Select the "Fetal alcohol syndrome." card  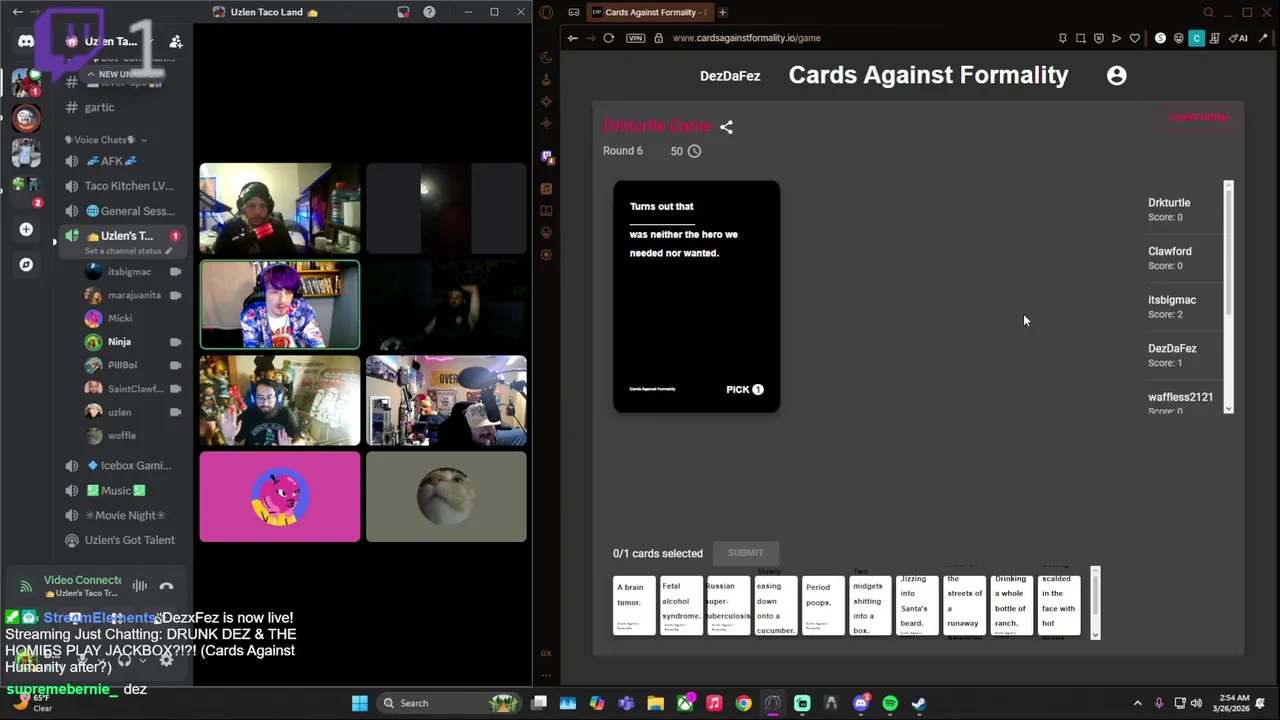pos(681,605)
